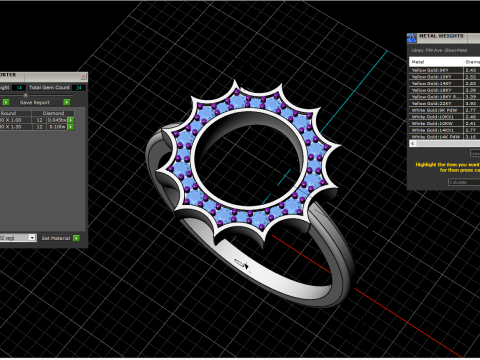Image resolution: width=480 pixels, height=360 pixels.
Task: Click Calculate button in Metal Weights
Action: (464, 182)
